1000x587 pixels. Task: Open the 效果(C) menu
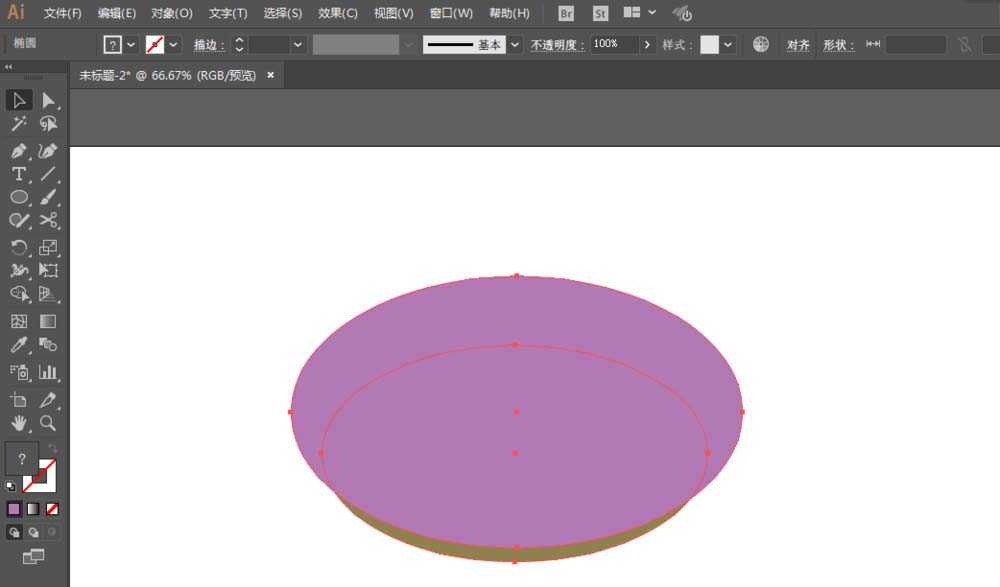[x=338, y=13]
